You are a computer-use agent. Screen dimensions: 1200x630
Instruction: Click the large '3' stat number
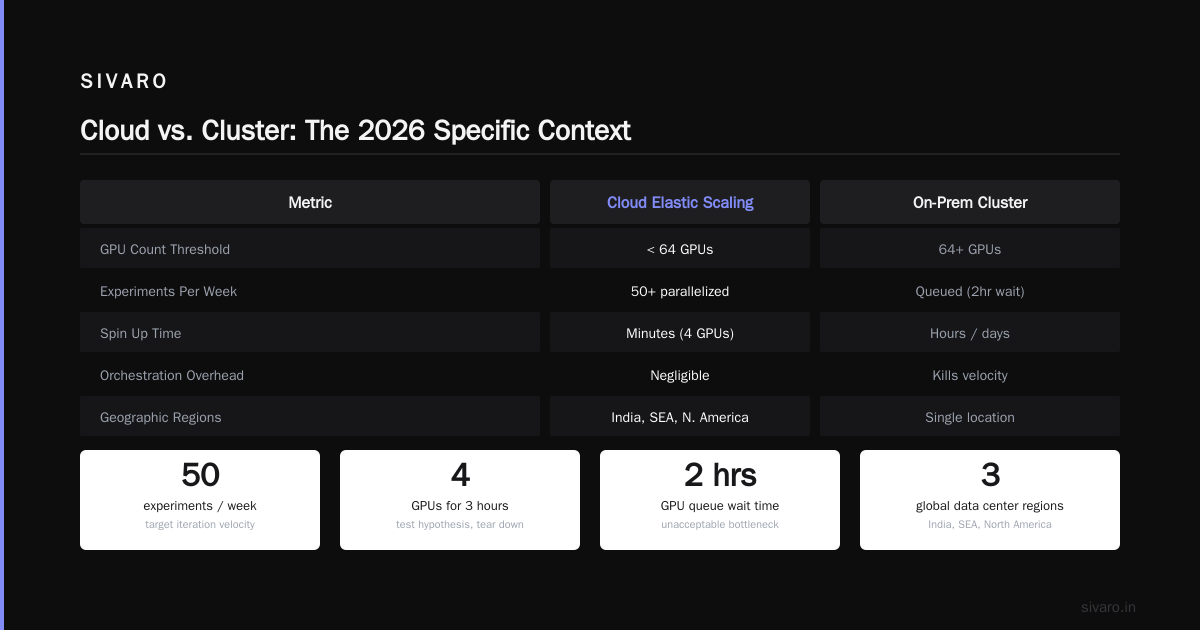click(x=990, y=475)
